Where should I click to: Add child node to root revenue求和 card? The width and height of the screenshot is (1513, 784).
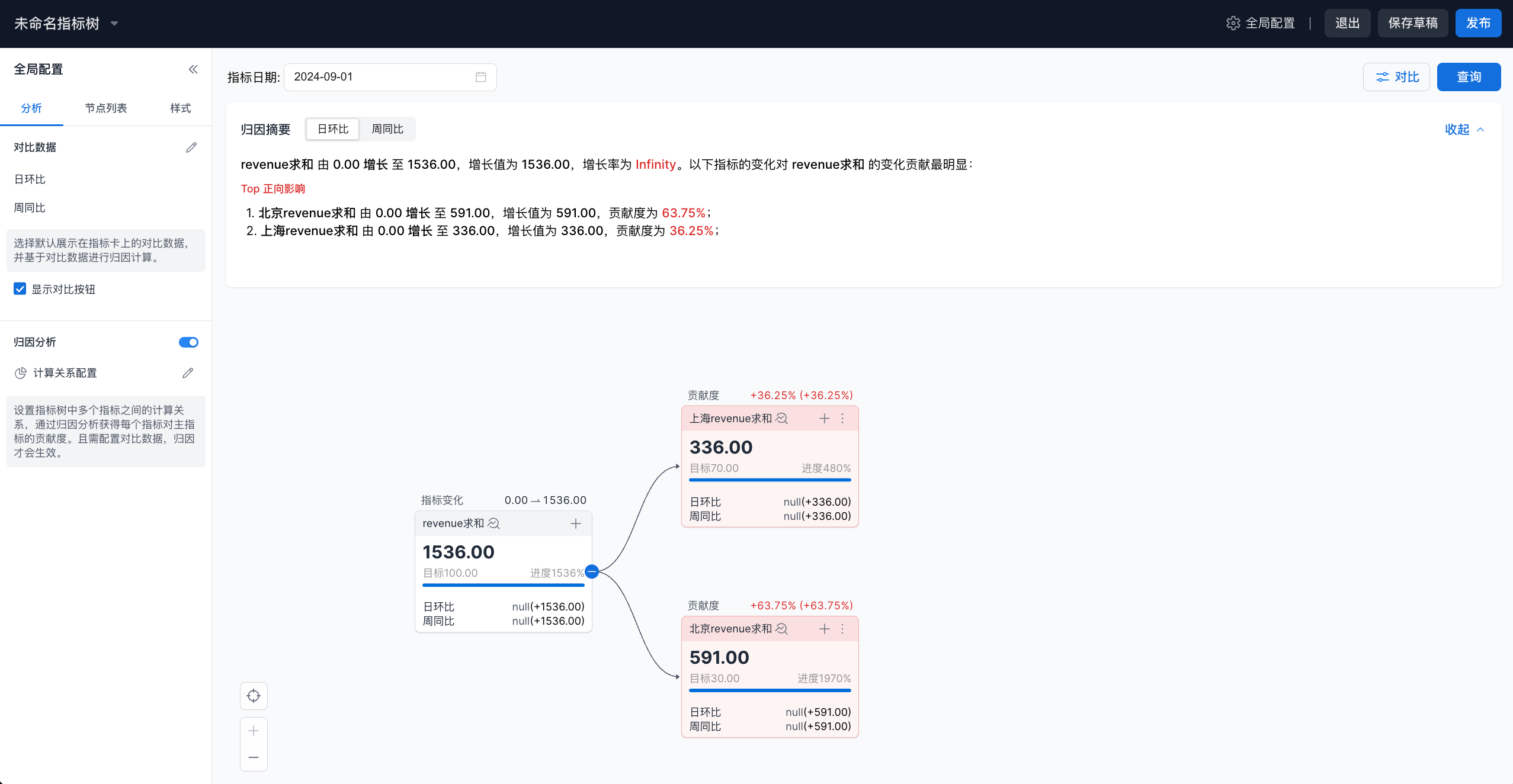tap(575, 523)
